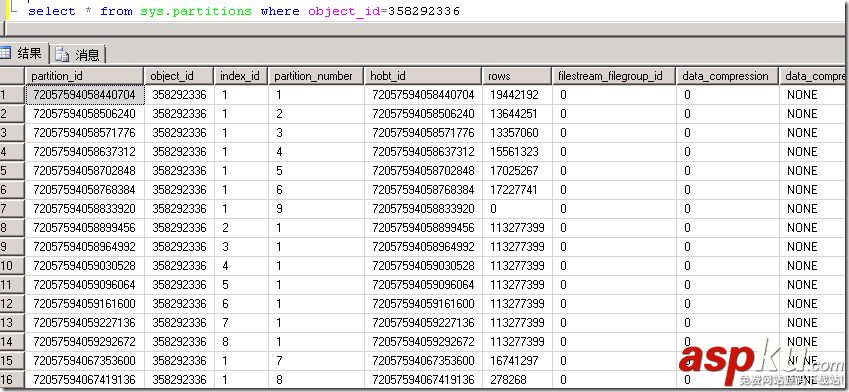Click partition_id cell 72057594058702848

pyautogui.click(x=84, y=171)
